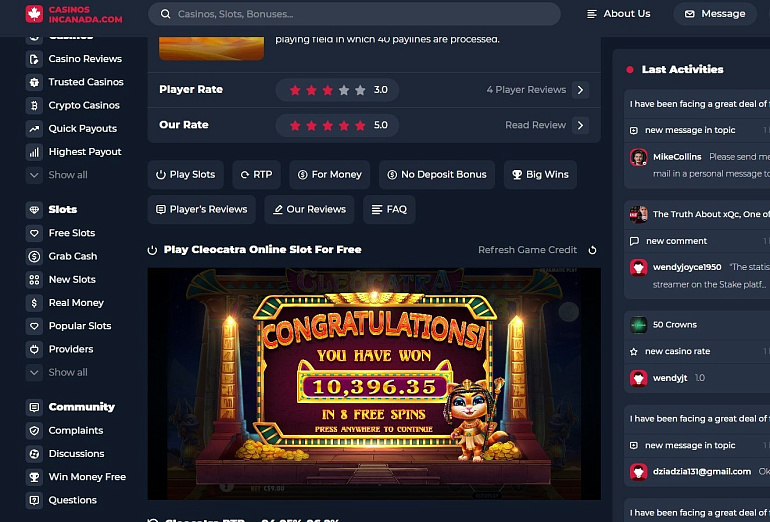
Task: Click the Quick Payouts trend icon
Action: coord(34,129)
